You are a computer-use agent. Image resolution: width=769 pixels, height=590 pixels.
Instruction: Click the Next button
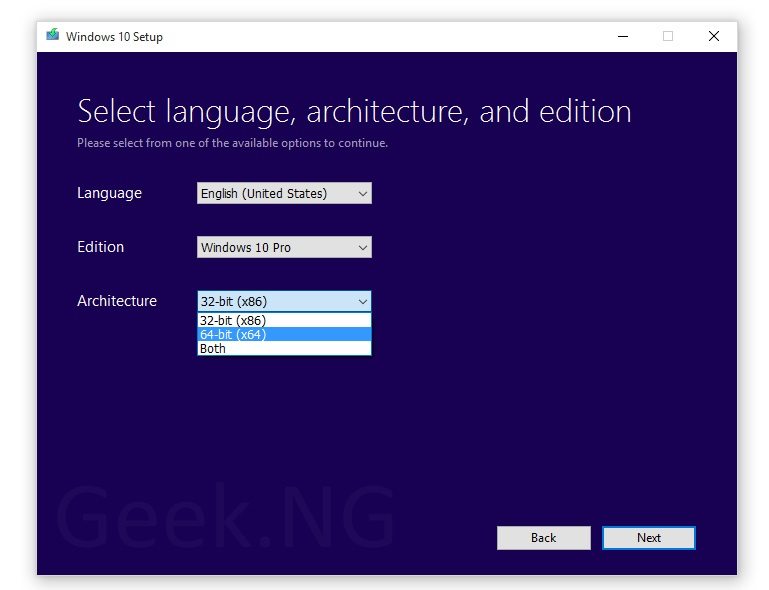tap(648, 538)
